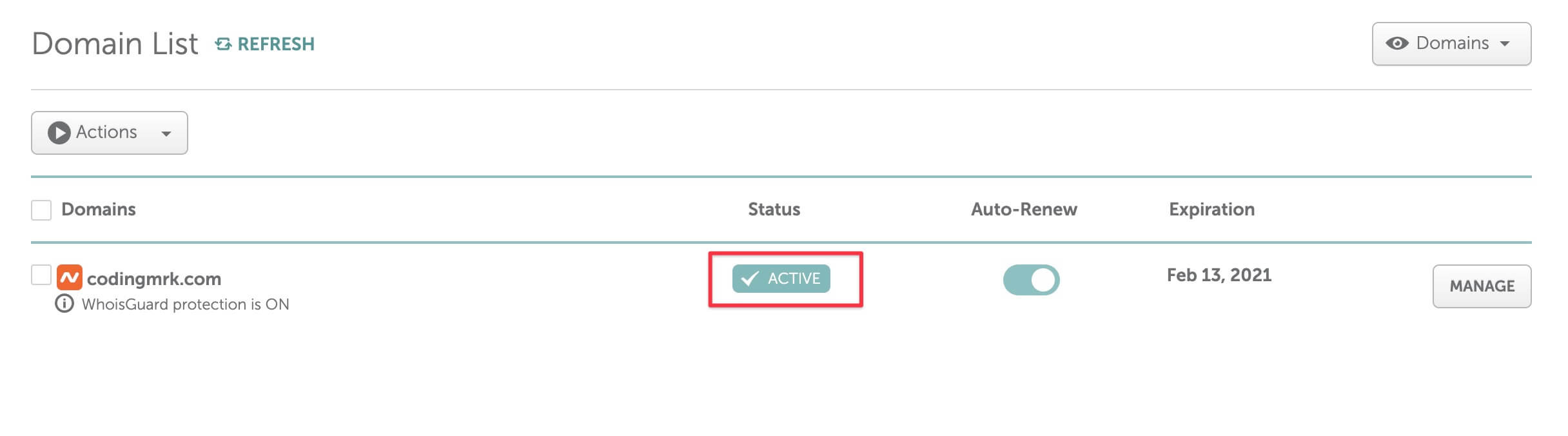The width and height of the screenshot is (1568, 436).
Task: Click the MANAGE button
Action: click(x=1482, y=286)
